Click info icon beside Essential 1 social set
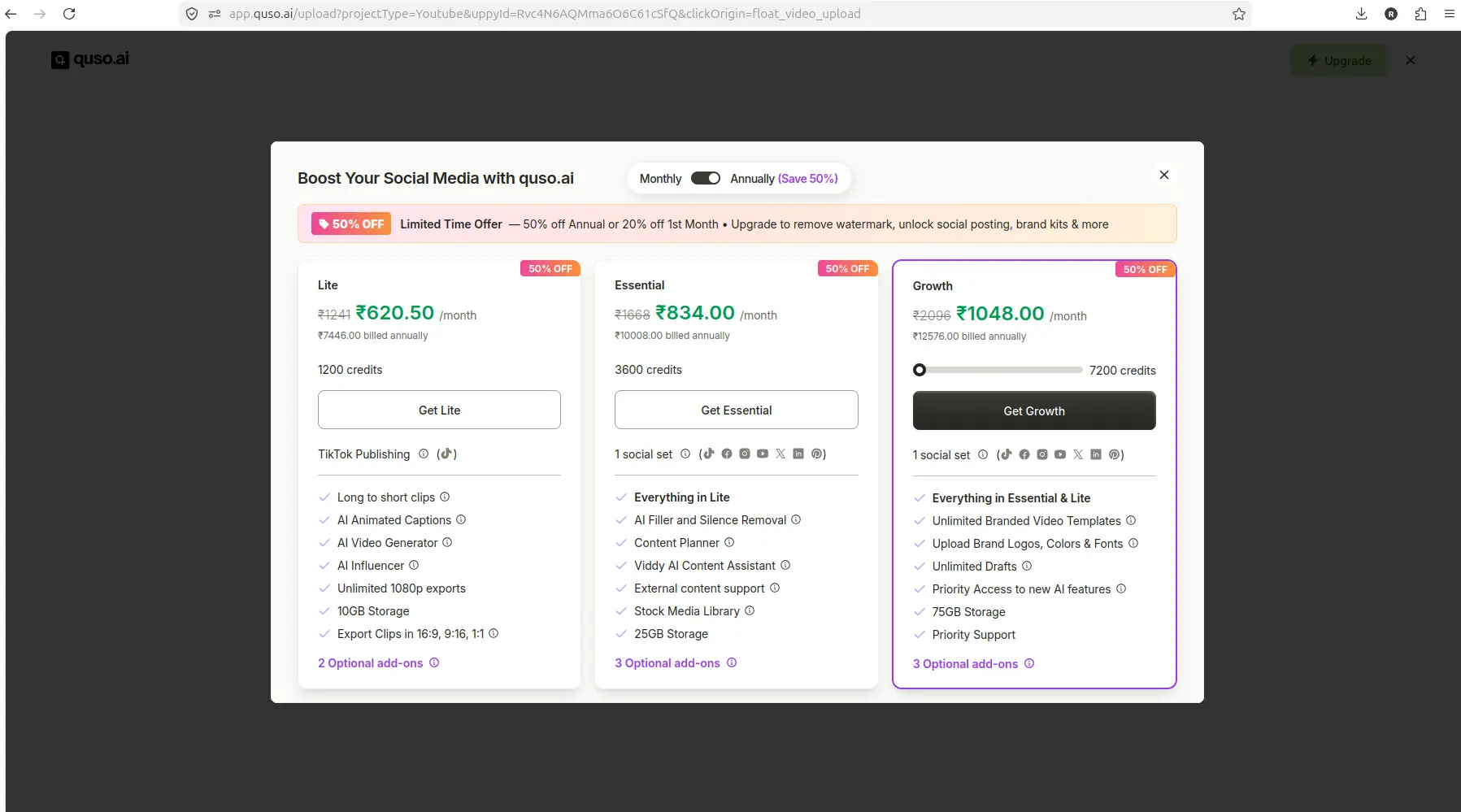This screenshot has height=812, width=1461. pos(685,454)
